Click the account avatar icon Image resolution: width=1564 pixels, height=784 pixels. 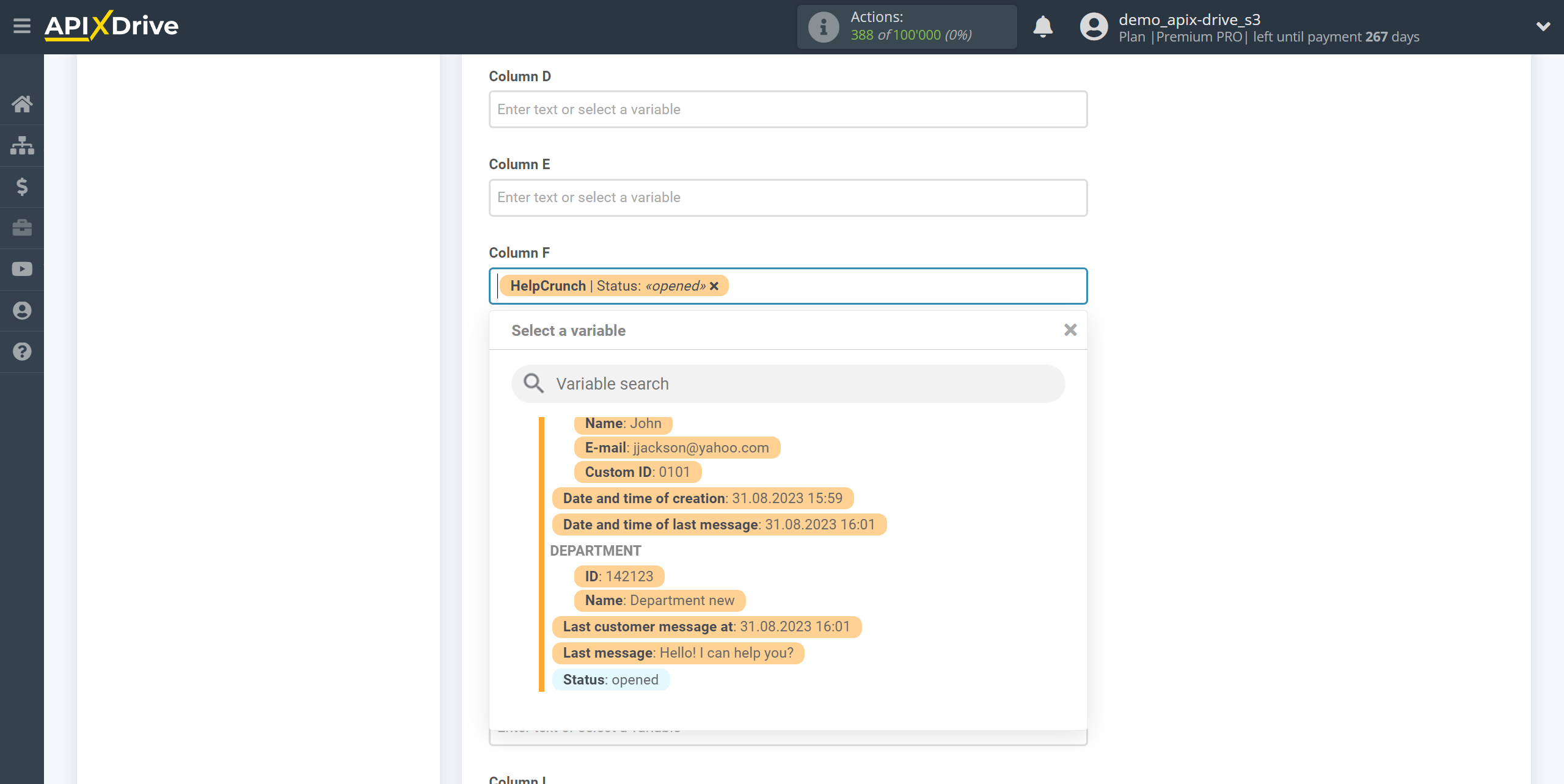point(1094,27)
